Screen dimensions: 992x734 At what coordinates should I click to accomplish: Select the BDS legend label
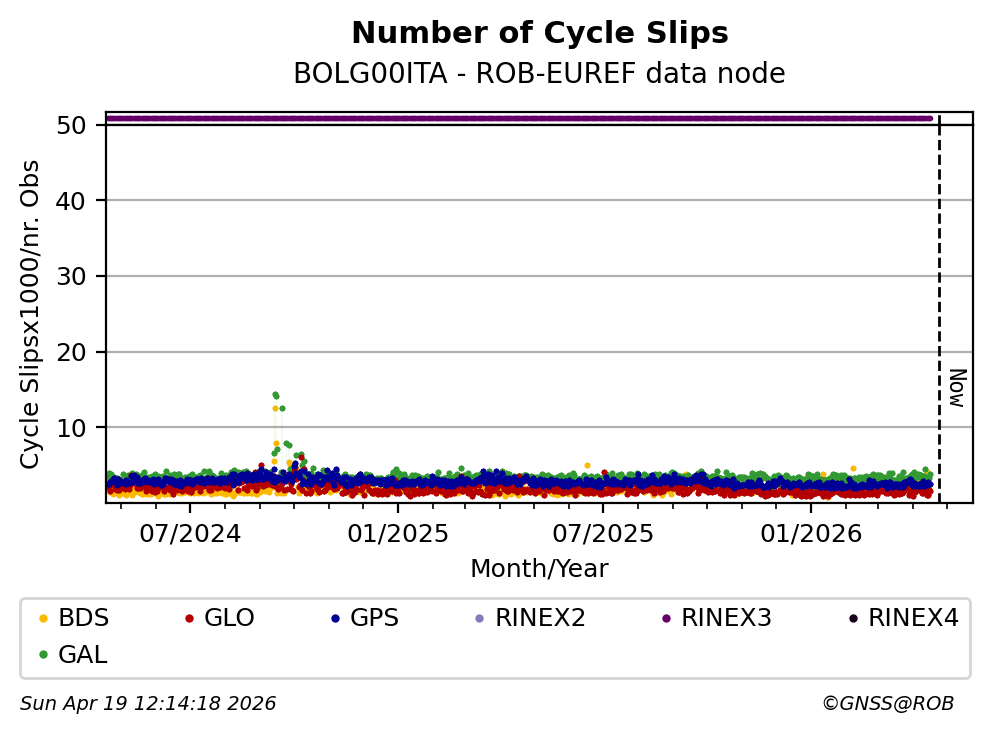84,619
